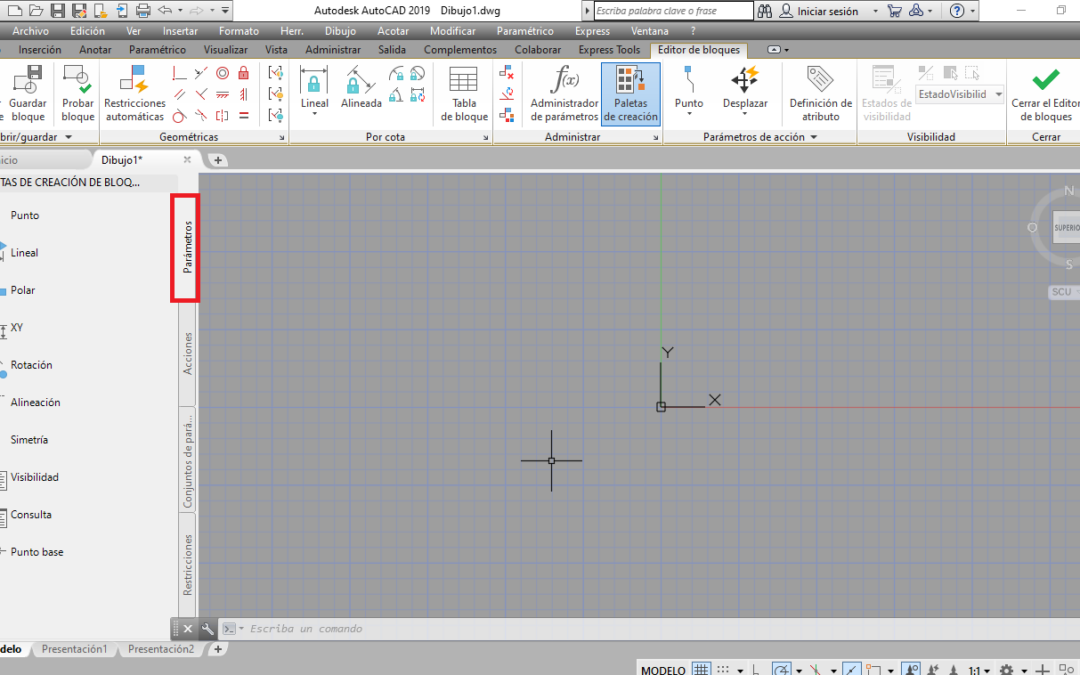Delete constraints icon in Administrar panel

click(507, 72)
